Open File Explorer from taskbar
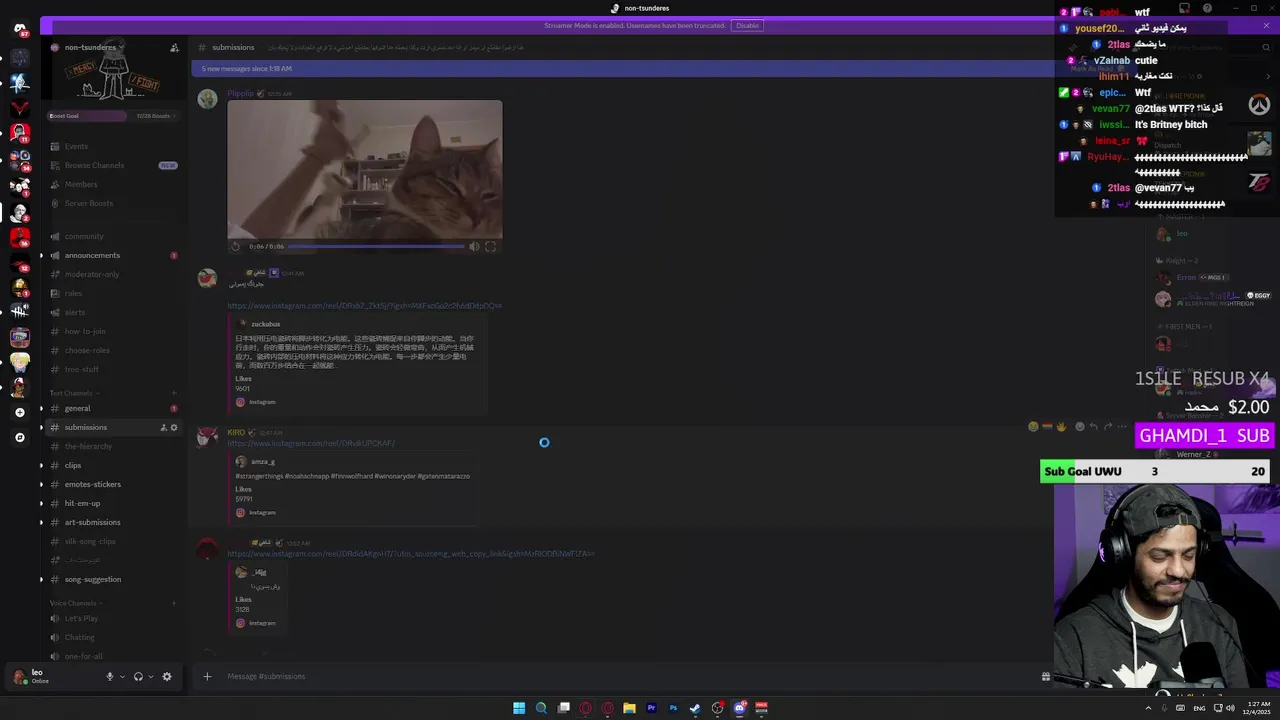Viewport: 1280px width, 720px height. pyautogui.click(x=629, y=708)
